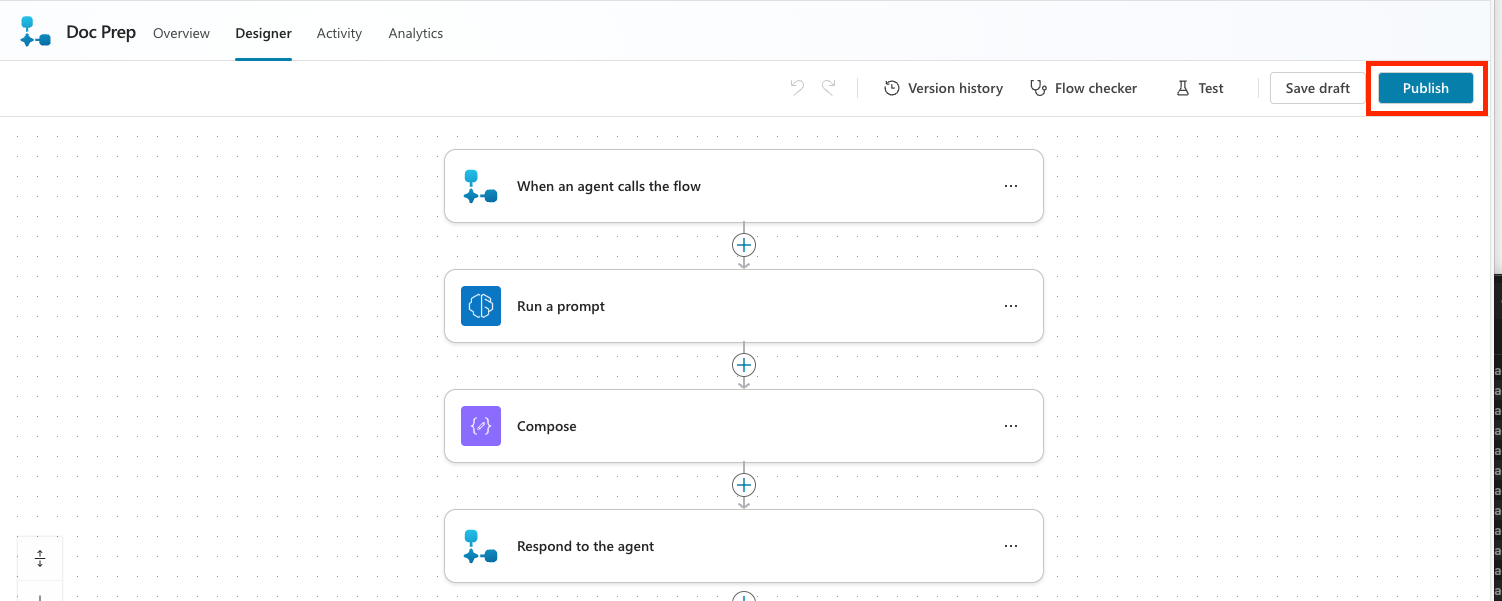Open the Compose action ellipsis menu

[1011, 426]
